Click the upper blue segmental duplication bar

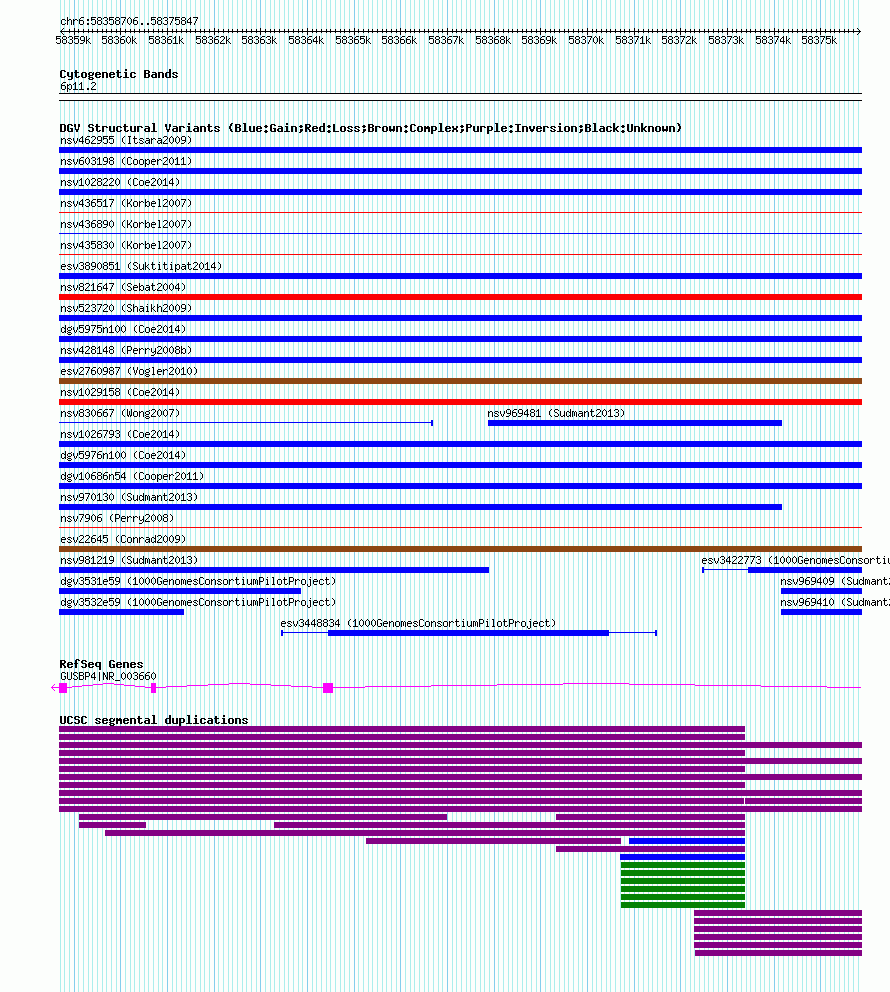687,841
